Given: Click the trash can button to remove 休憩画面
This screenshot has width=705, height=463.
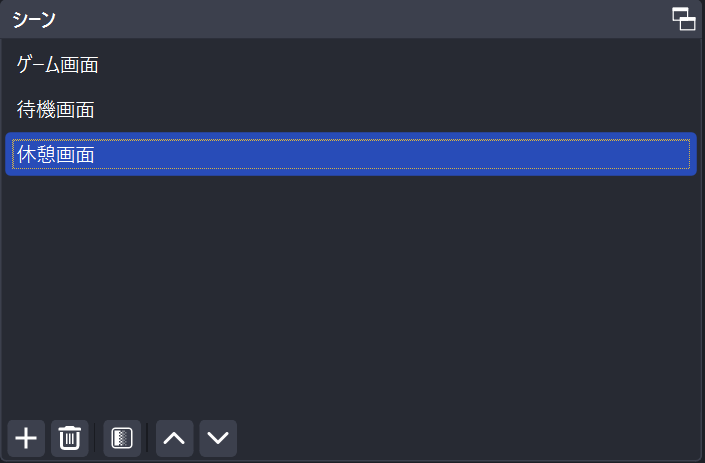Looking at the screenshot, I should coord(70,438).
